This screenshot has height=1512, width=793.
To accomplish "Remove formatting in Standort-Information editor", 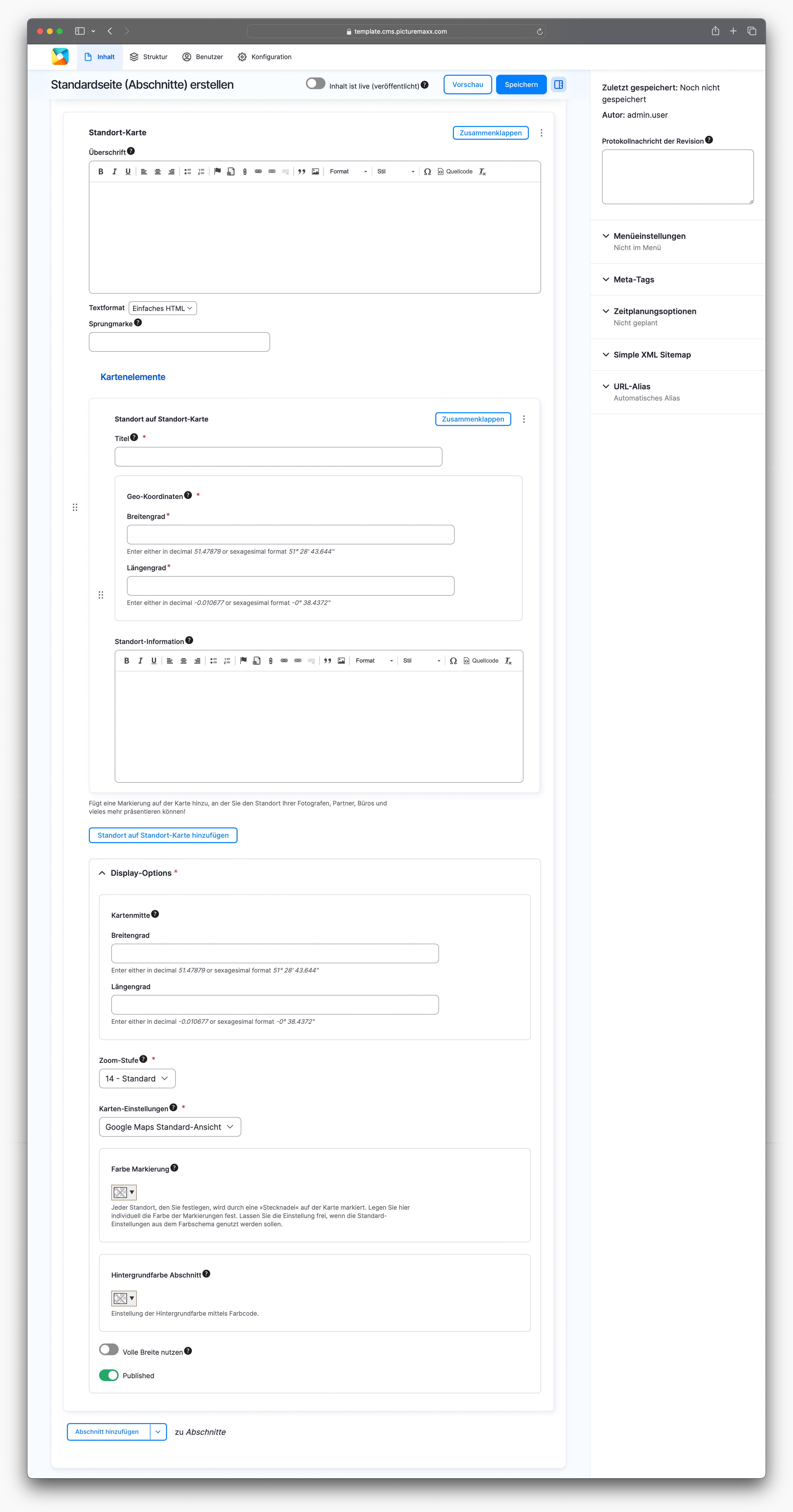I will coord(508,660).
